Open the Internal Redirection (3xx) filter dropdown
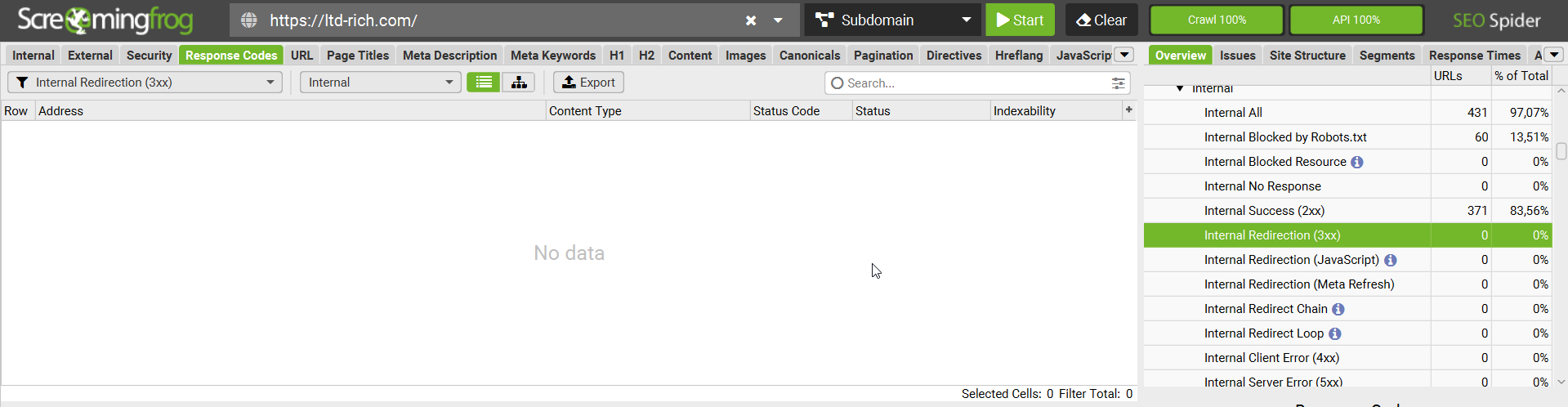Viewport: 1568px width, 407px height. 145,82
